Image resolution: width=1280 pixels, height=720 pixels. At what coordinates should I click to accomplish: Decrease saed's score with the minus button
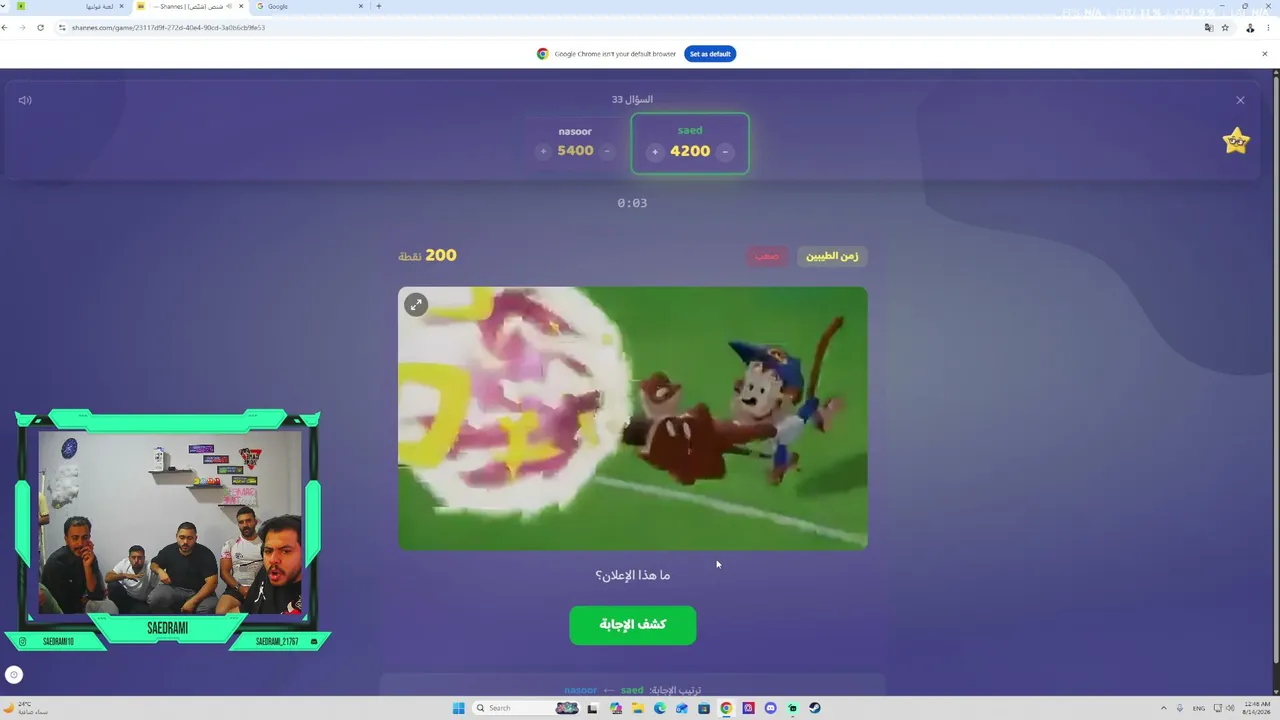[725, 152]
